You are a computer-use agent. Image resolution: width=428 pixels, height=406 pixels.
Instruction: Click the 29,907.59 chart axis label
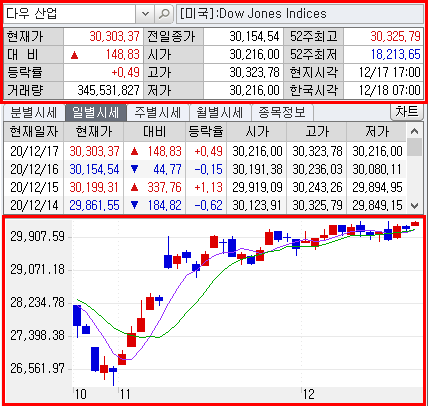pos(37,237)
